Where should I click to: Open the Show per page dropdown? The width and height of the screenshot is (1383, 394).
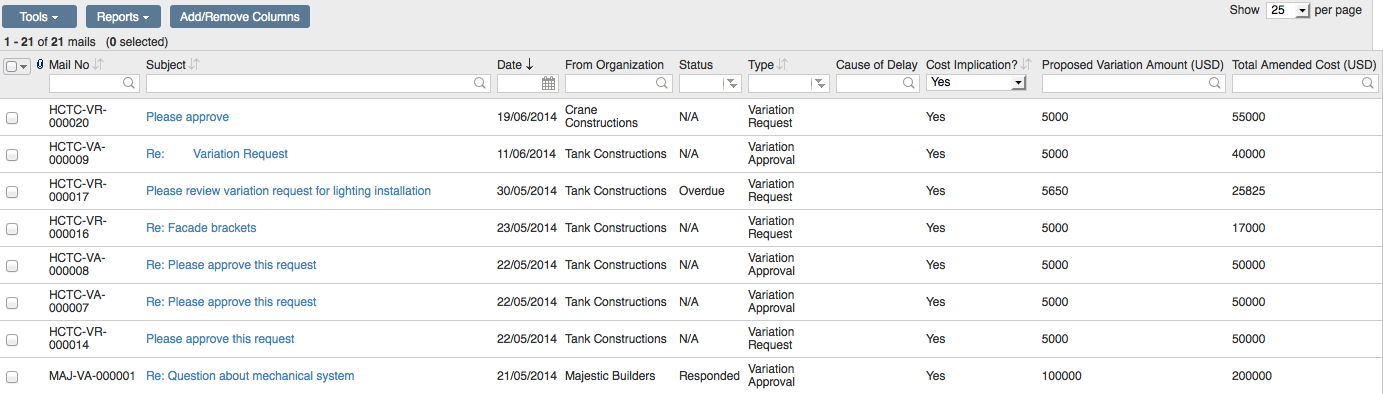(x=1288, y=10)
